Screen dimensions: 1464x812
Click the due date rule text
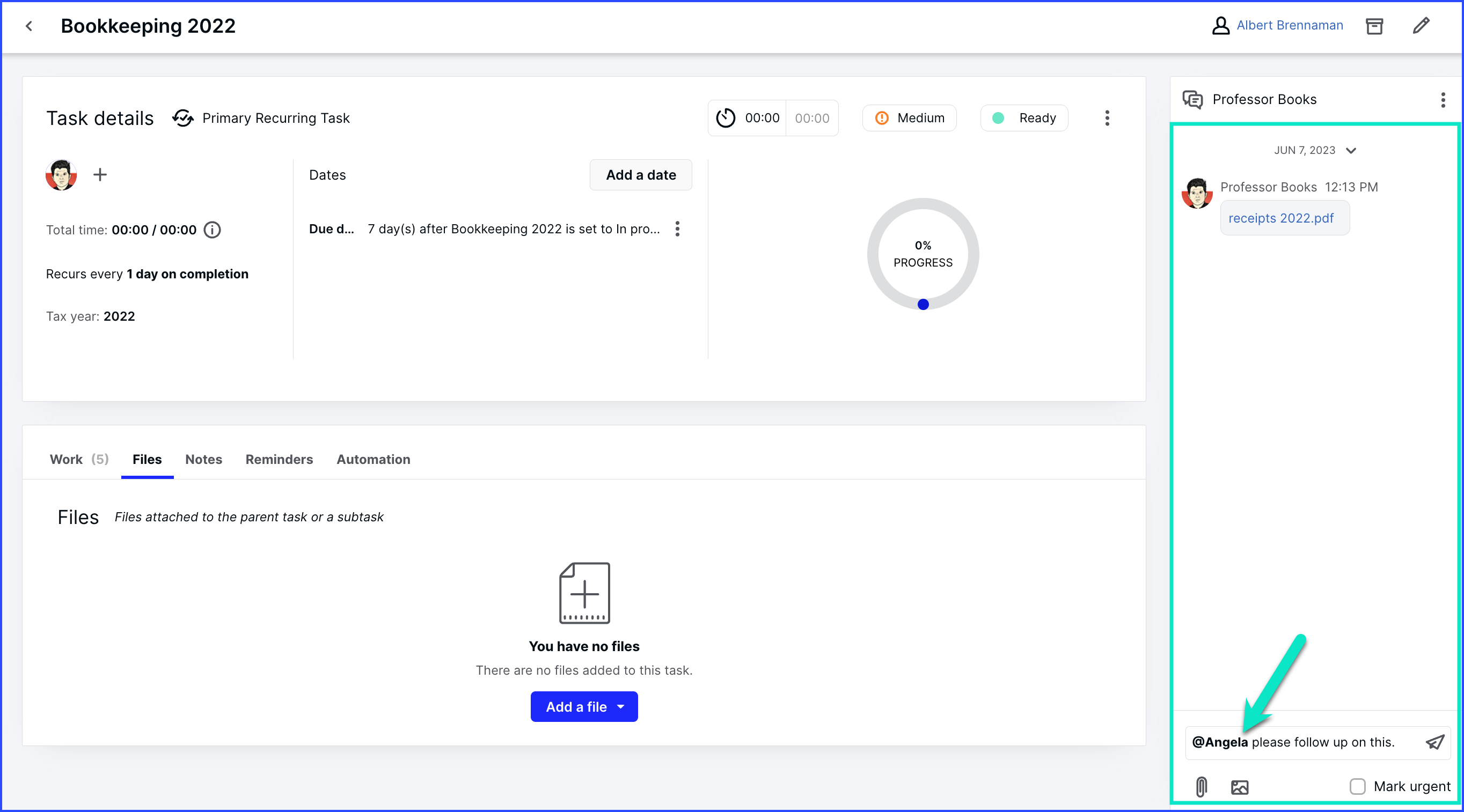[x=513, y=229]
